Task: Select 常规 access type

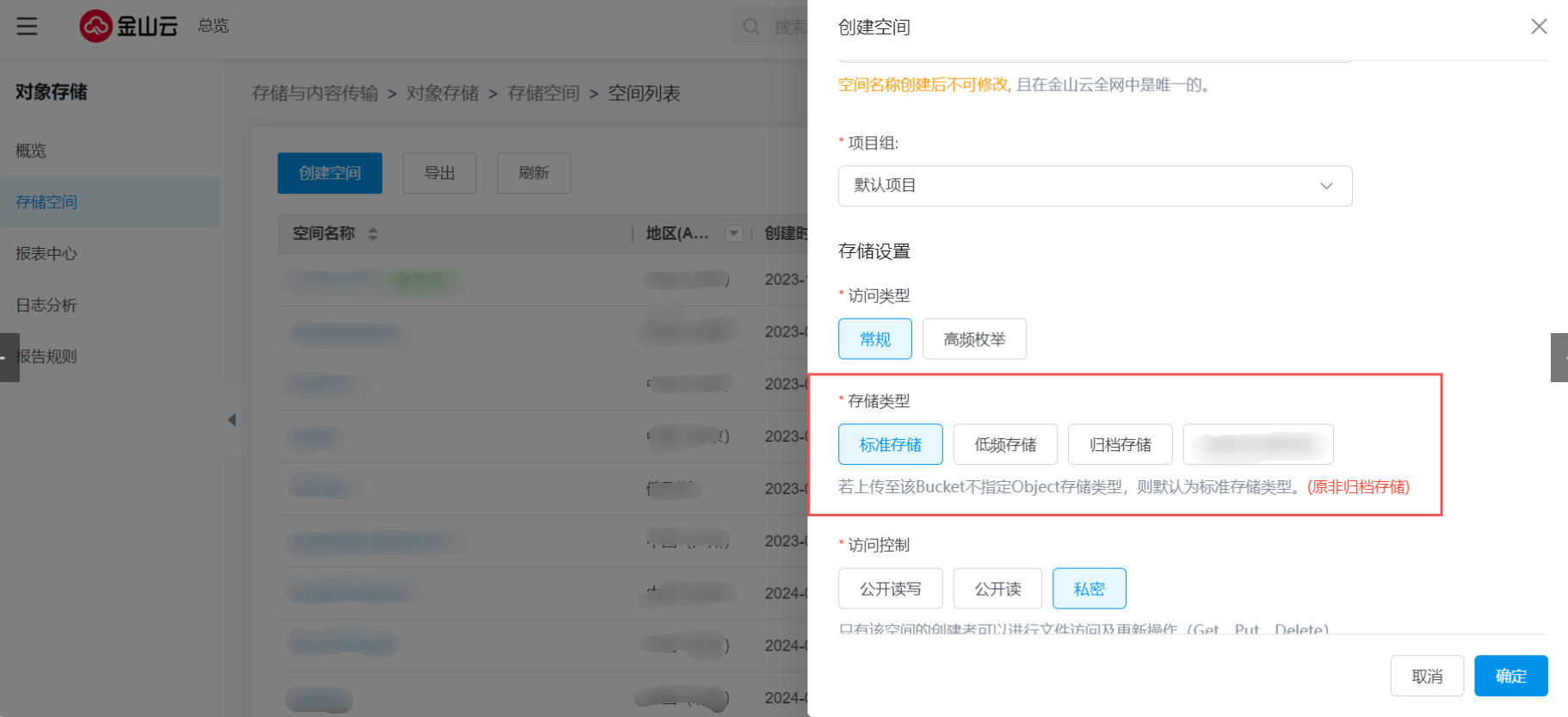Action: tap(874, 339)
